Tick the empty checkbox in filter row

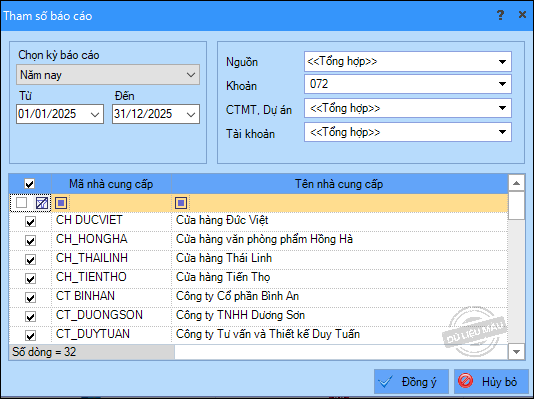pos(21,203)
